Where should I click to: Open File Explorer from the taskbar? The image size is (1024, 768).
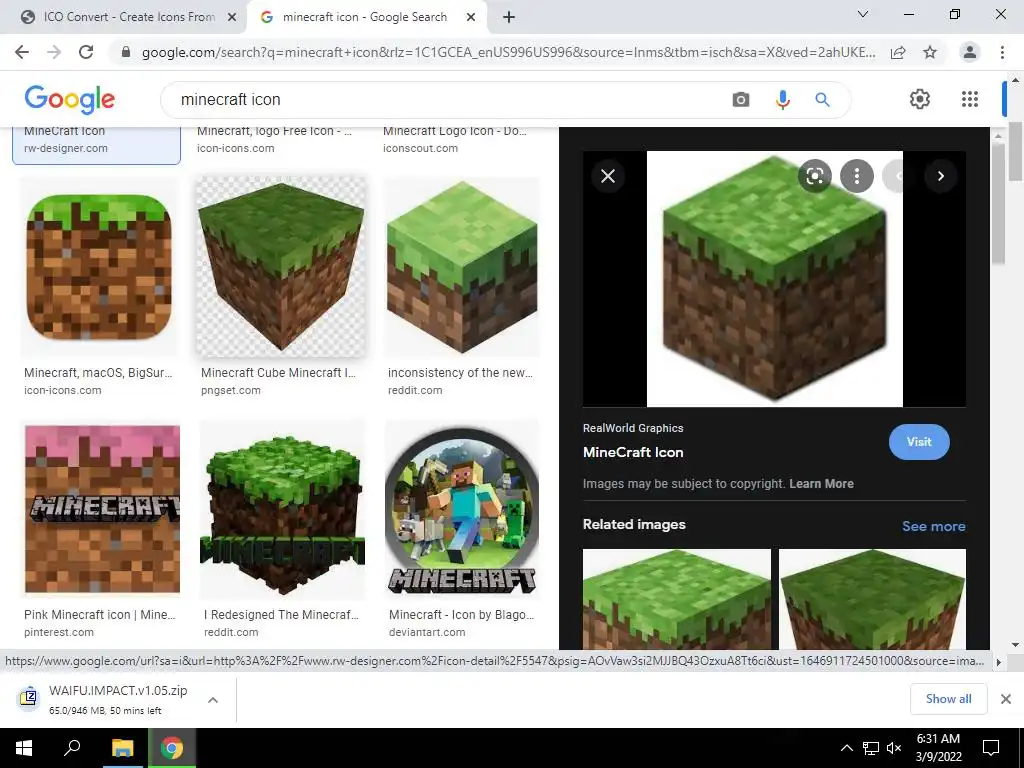[x=122, y=748]
